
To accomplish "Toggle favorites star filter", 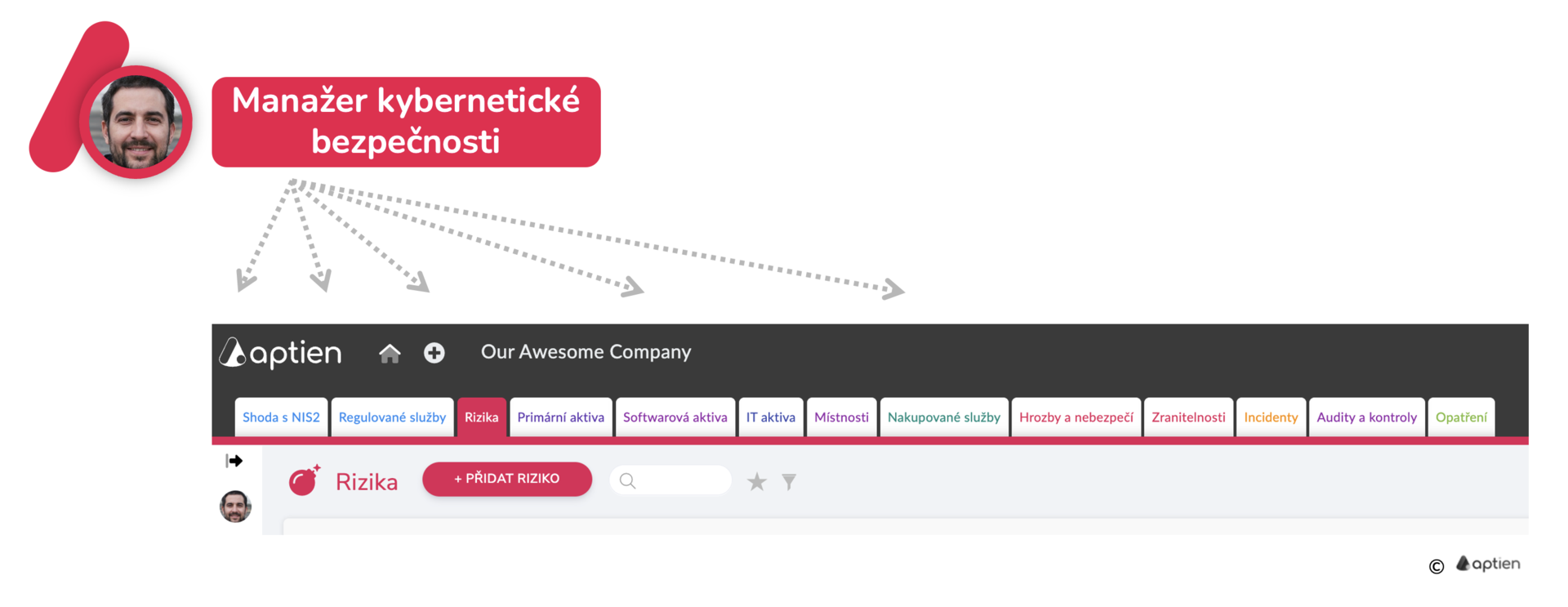I will pos(757,482).
